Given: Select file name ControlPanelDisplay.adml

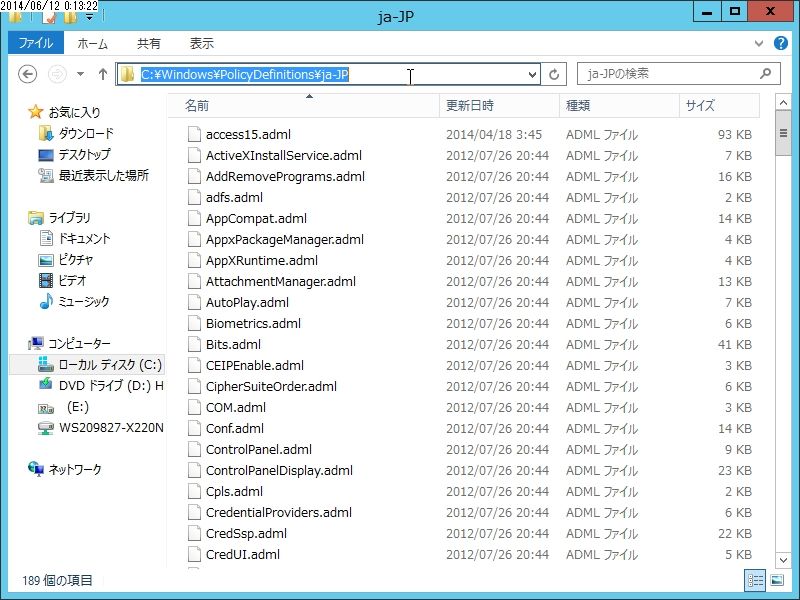Looking at the screenshot, I should [x=279, y=470].
